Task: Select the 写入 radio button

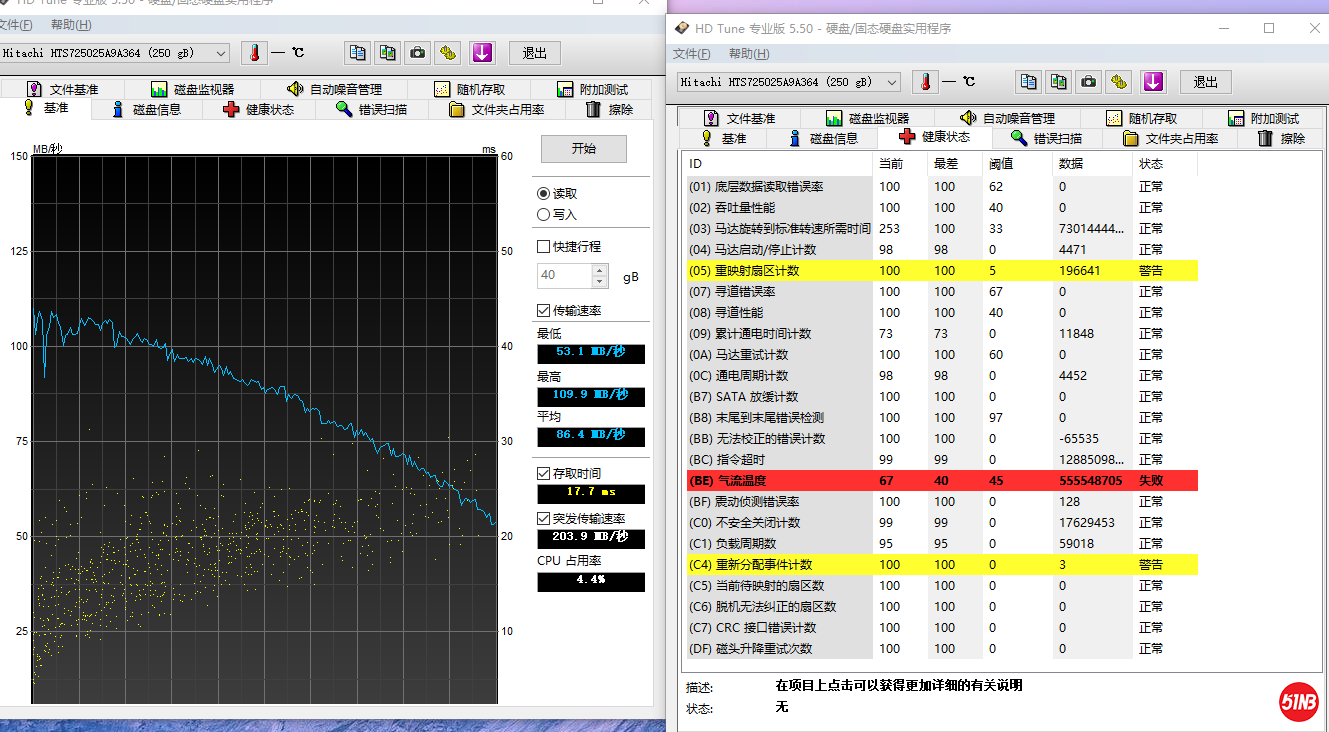Action: click(x=543, y=214)
